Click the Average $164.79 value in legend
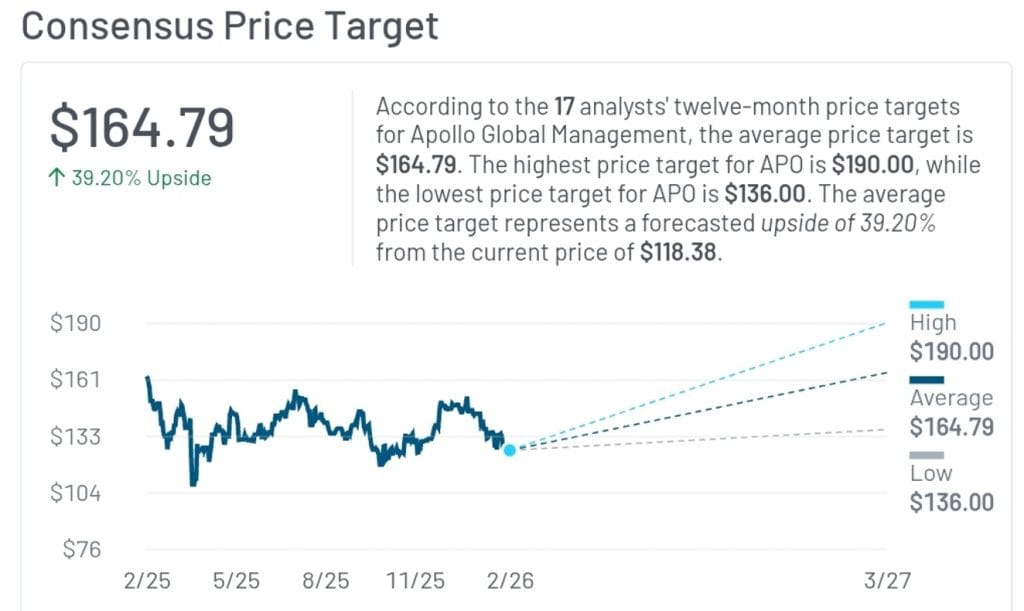This screenshot has height=611, width=1024. (951, 427)
